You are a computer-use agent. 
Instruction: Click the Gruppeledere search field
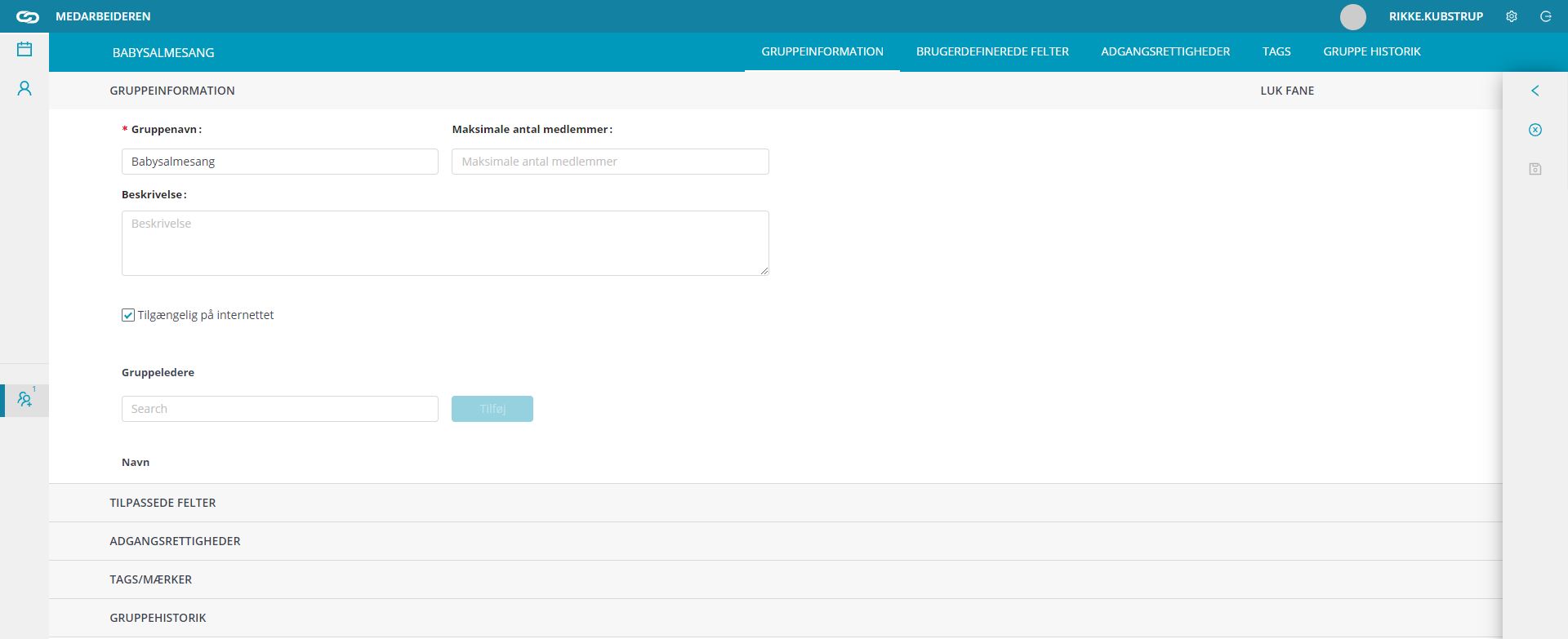(x=280, y=409)
